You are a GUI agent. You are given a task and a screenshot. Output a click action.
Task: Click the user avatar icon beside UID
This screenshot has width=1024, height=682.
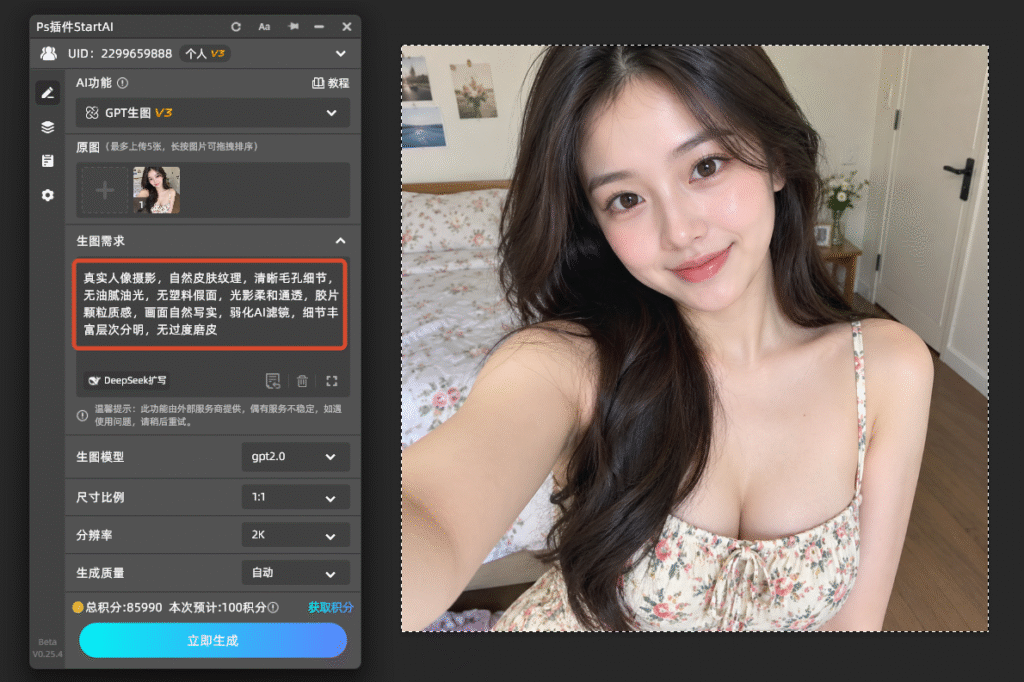coord(49,54)
